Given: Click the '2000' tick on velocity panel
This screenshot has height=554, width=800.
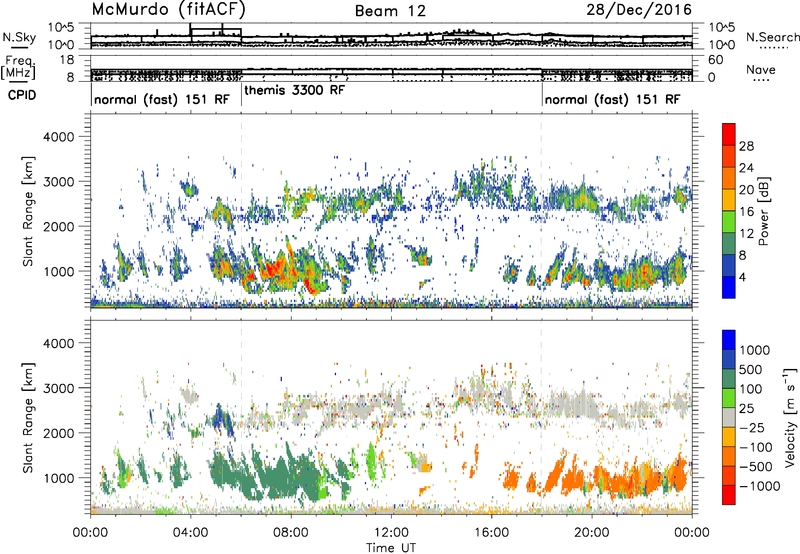Looking at the screenshot, I should click(x=58, y=433).
